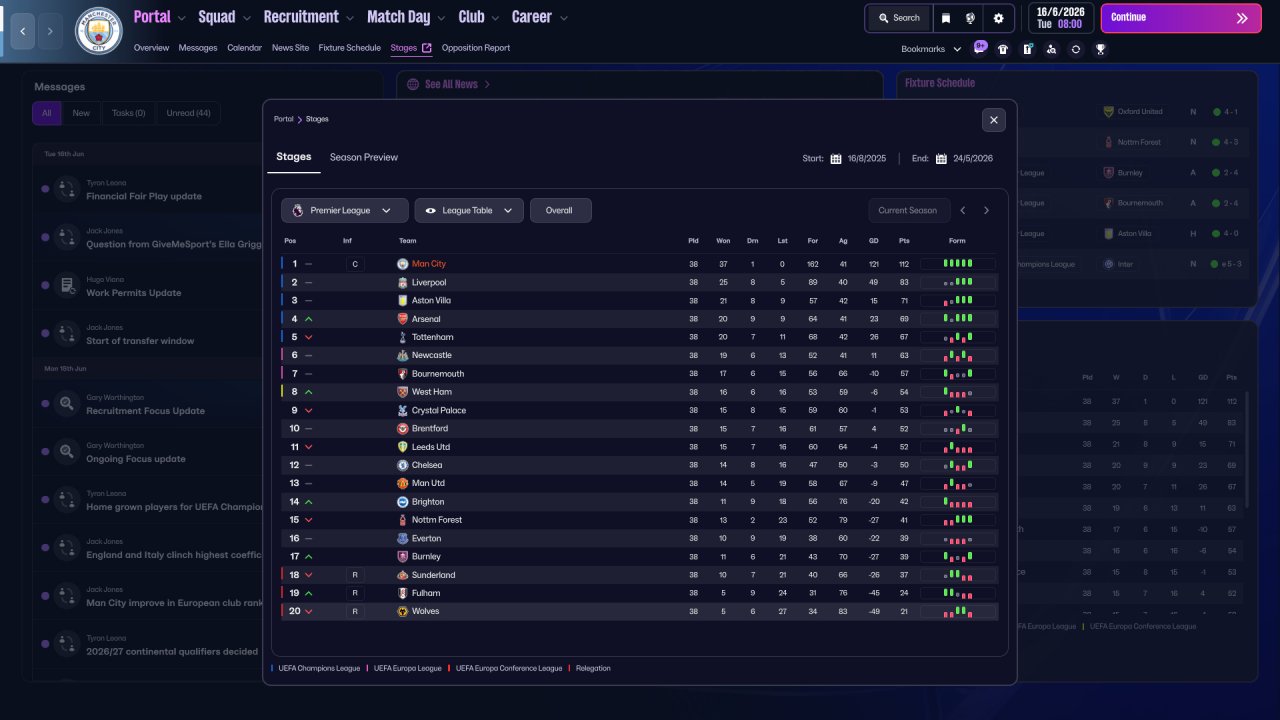Click the End date calendar icon
Viewport: 1280px width, 720px height.
[x=941, y=158]
